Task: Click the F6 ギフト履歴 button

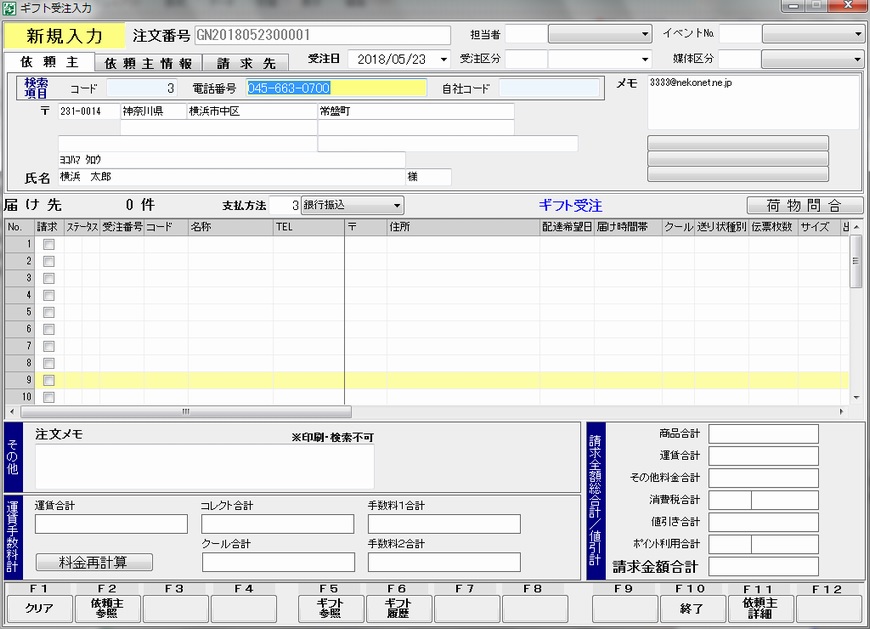Action: click(398, 608)
